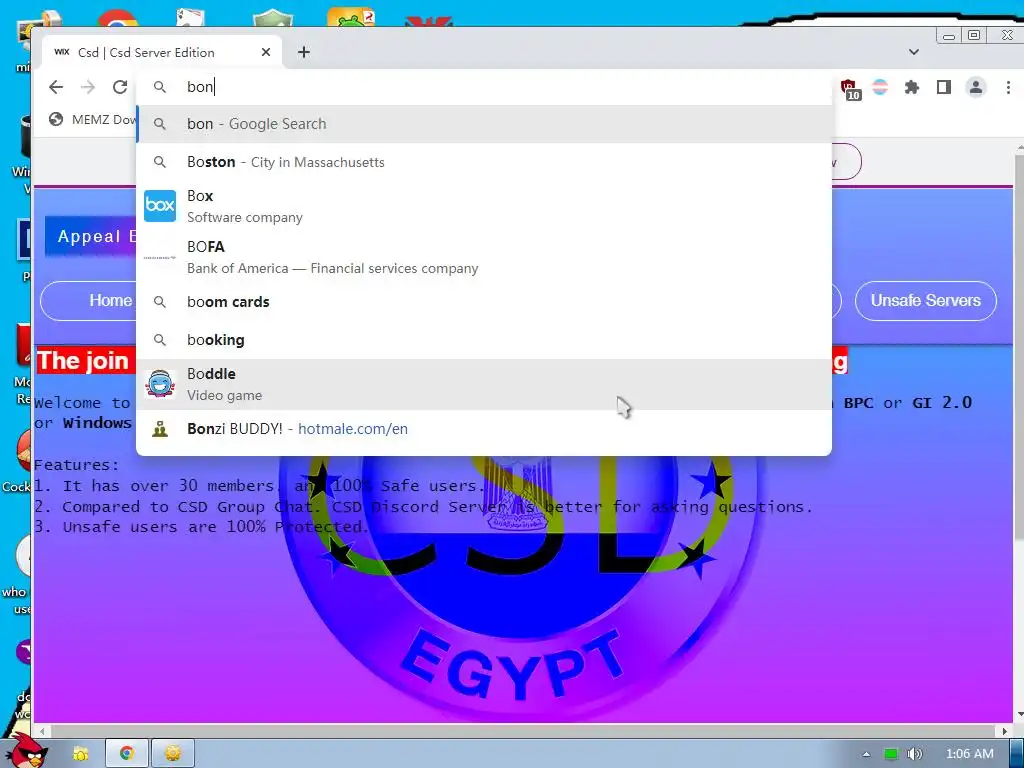
Task: Click the Appeal button on the page
Action: click(x=91, y=236)
